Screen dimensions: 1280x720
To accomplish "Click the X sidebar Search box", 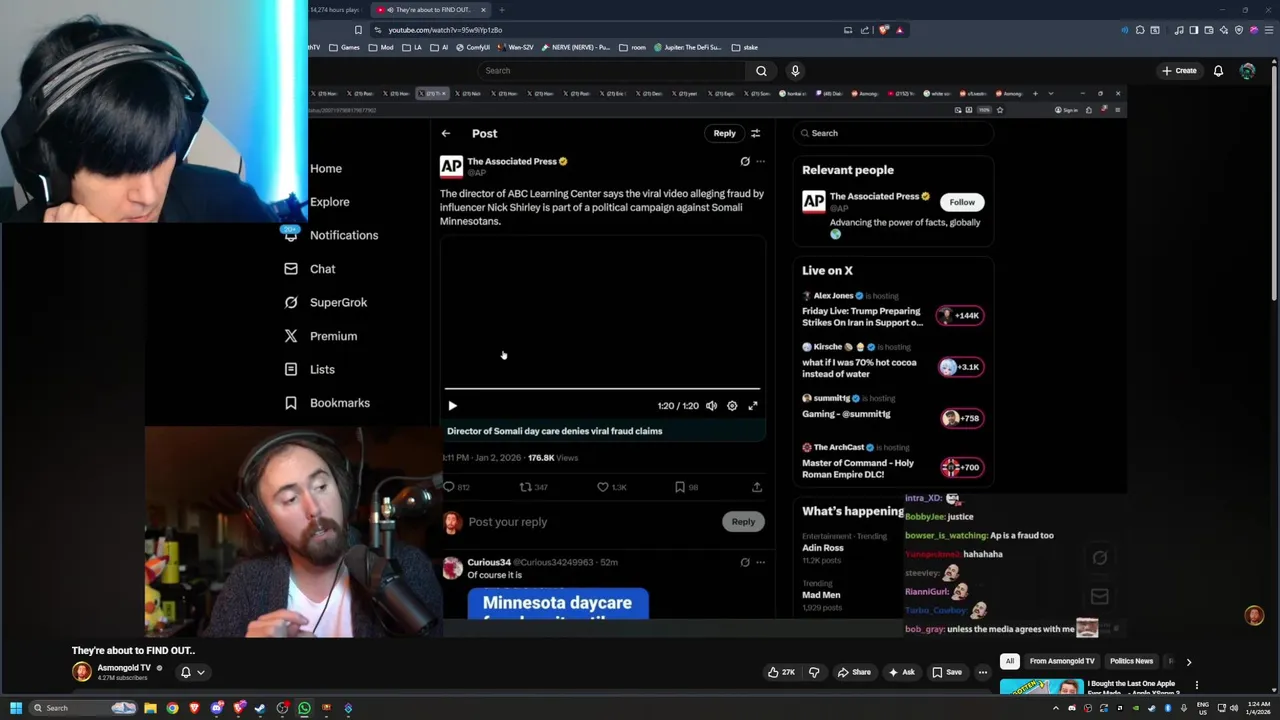I will pyautogui.click(x=894, y=133).
